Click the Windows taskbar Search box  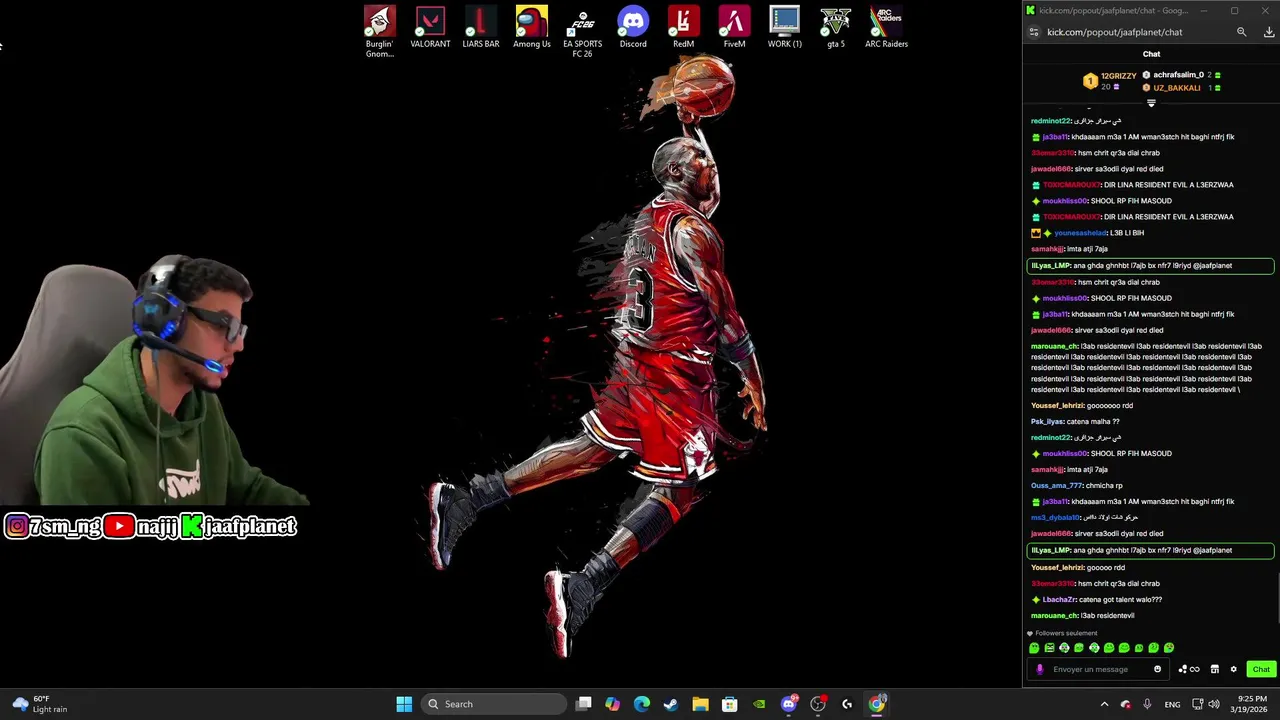click(493, 704)
